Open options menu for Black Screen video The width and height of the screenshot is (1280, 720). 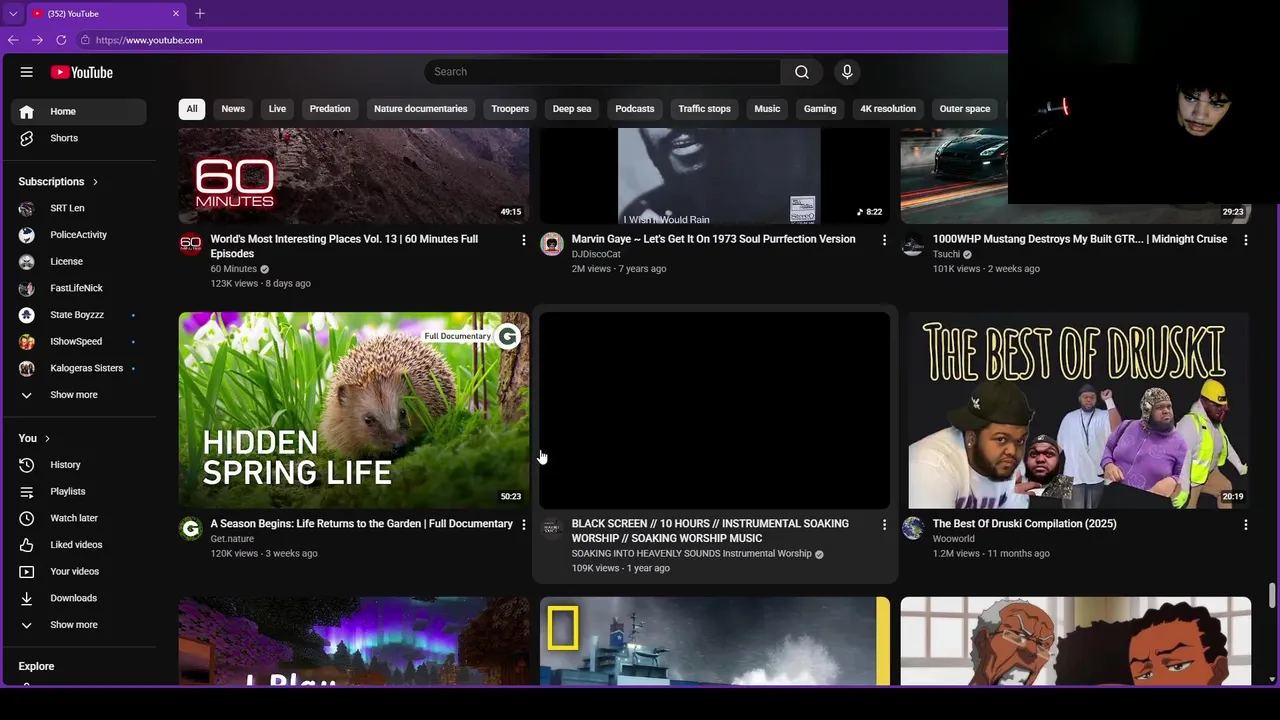point(884,525)
